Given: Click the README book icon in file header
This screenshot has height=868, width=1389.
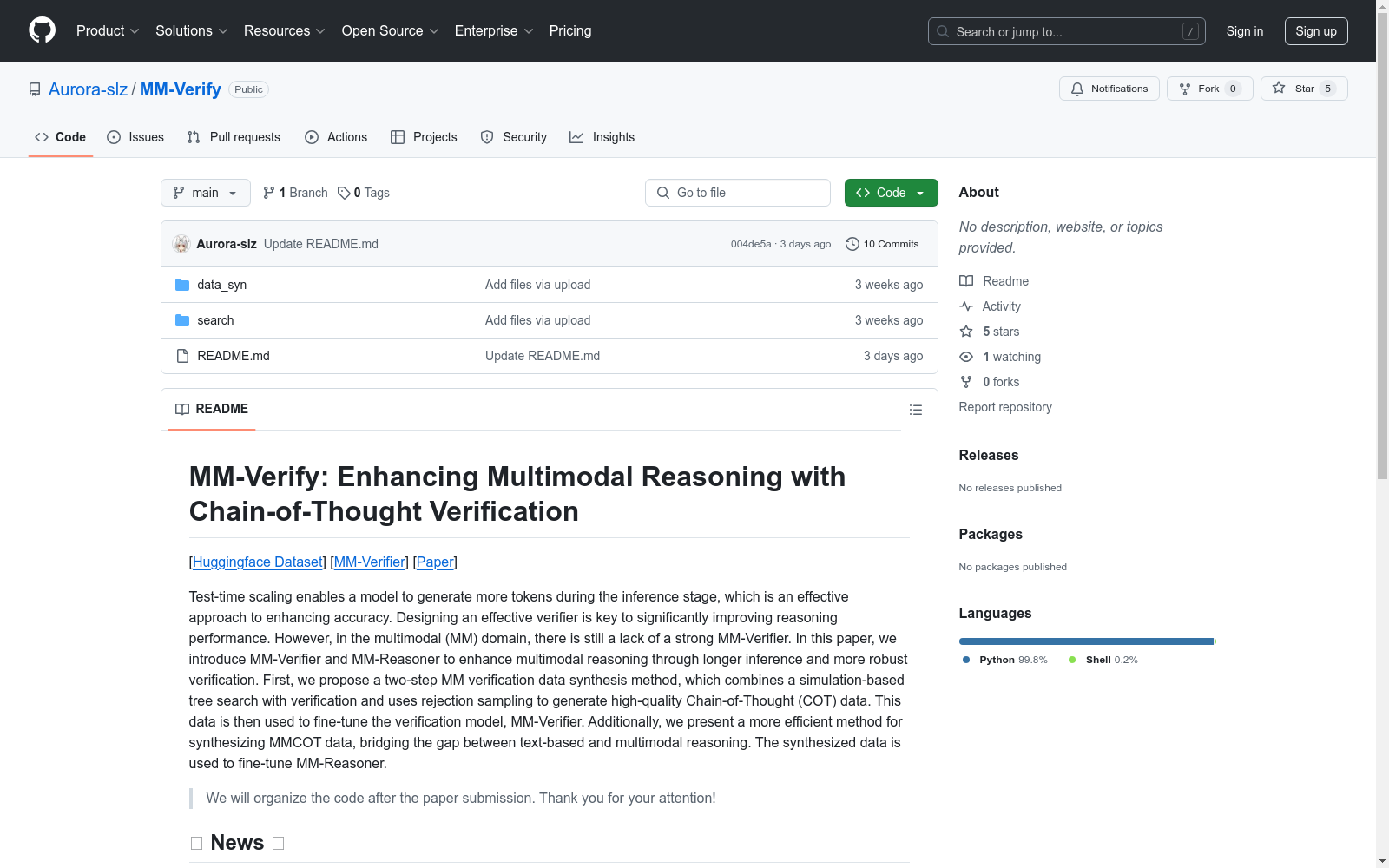Looking at the screenshot, I should click(182, 409).
